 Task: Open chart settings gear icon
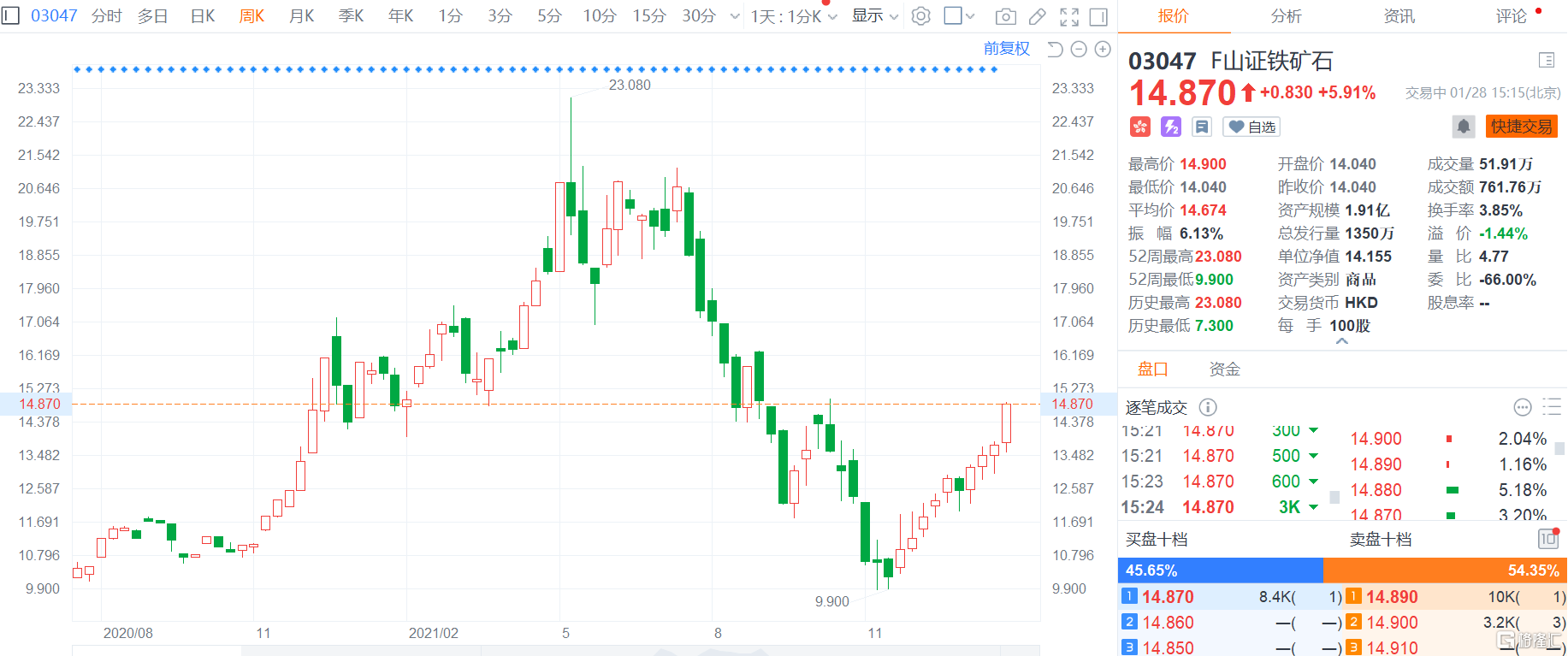(920, 16)
